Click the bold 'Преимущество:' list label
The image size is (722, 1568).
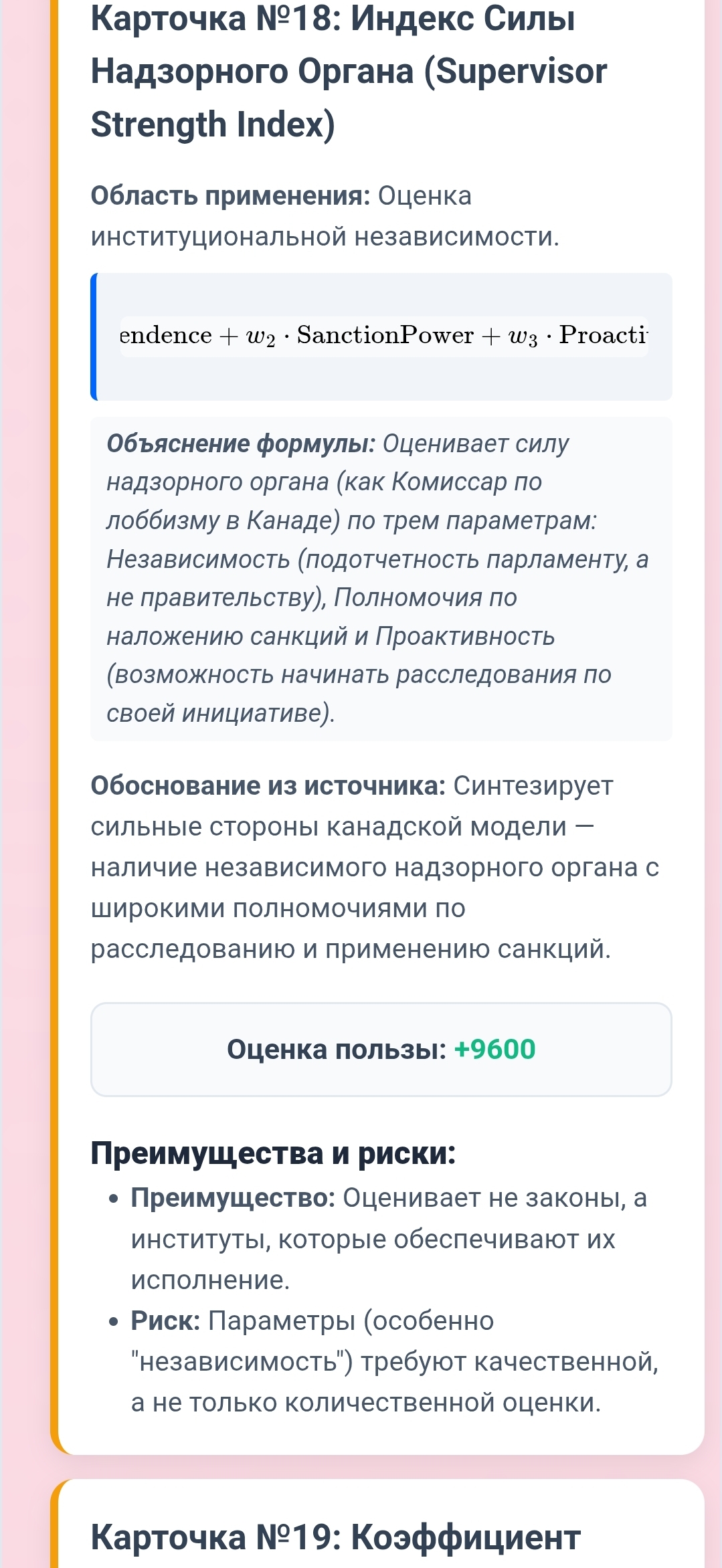tap(233, 1198)
